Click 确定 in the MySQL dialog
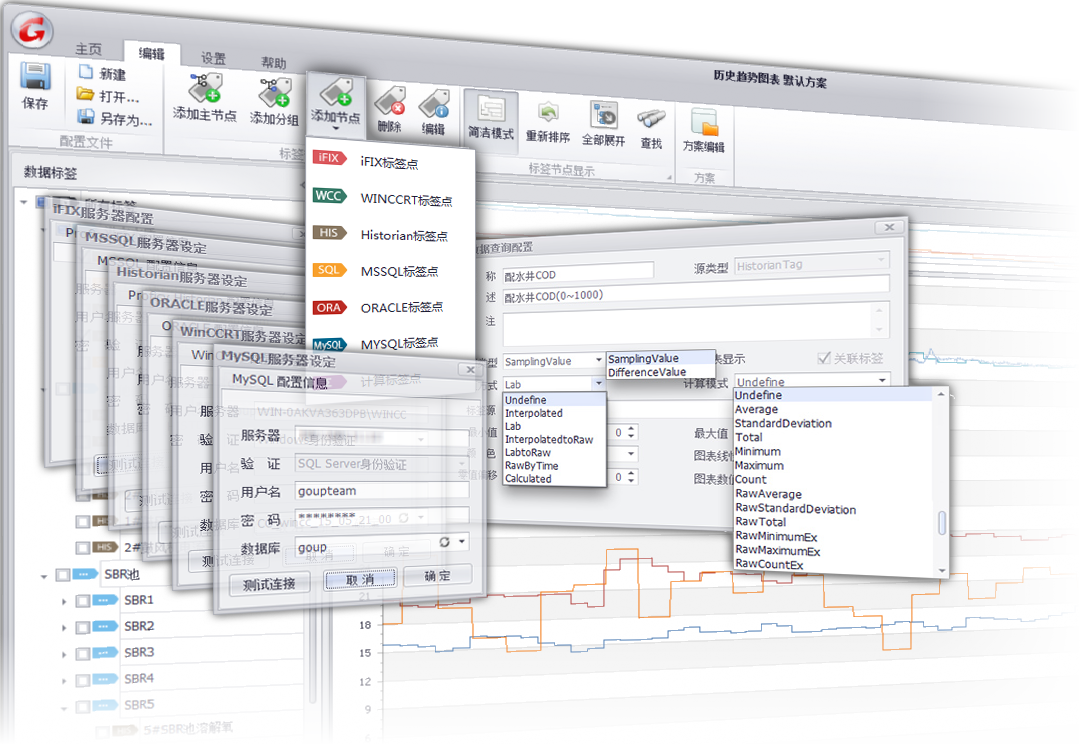This screenshot has width=1080, height=745. [437, 575]
